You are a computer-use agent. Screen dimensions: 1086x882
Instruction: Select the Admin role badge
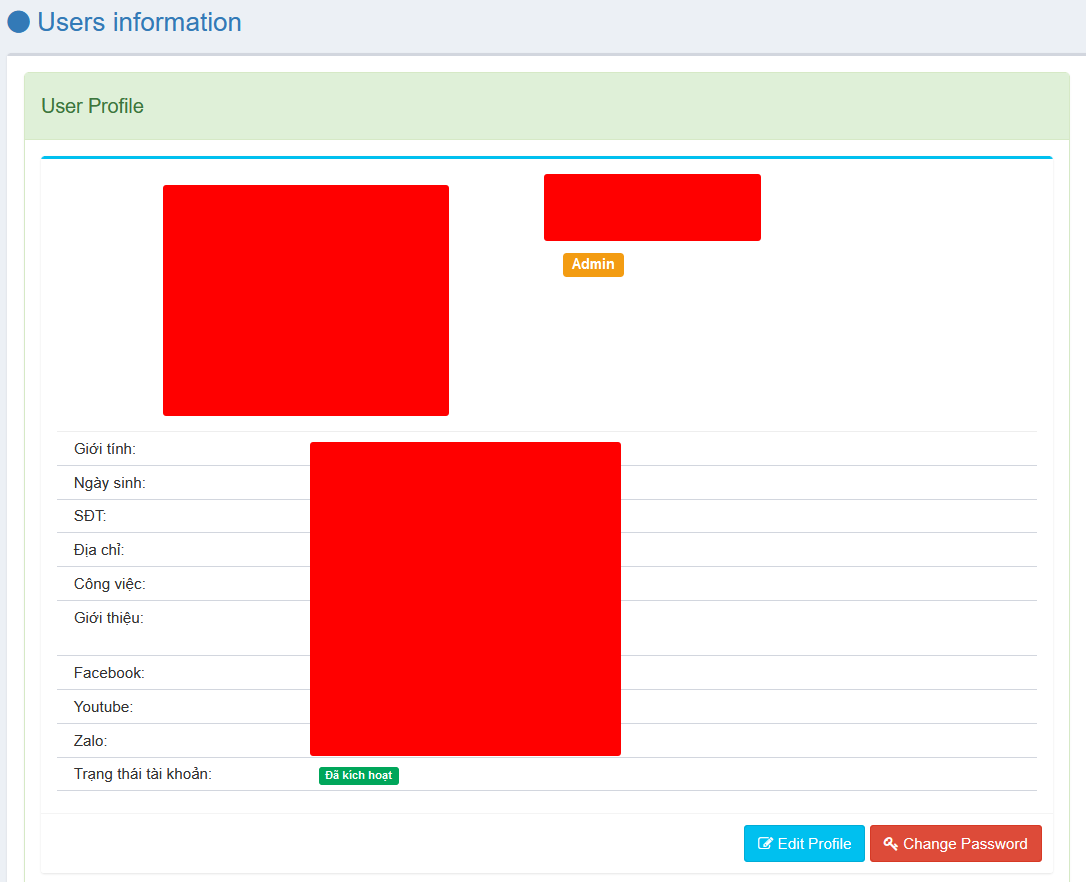[x=593, y=264]
